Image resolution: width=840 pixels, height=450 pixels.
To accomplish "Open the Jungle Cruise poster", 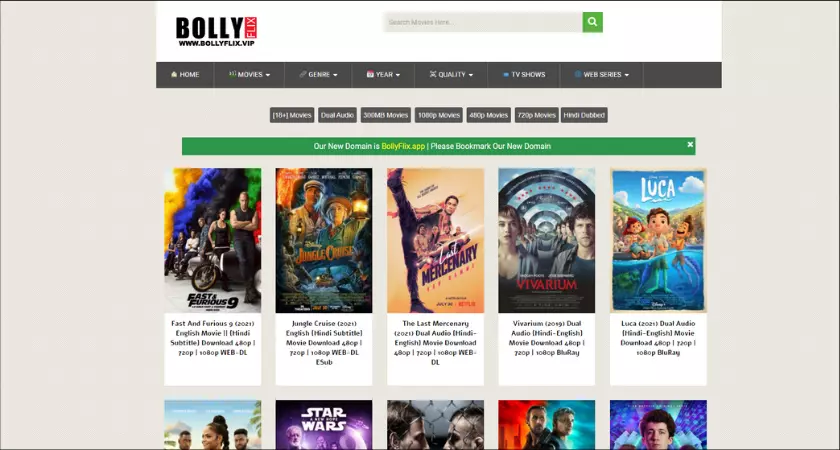I will click(x=324, y=241).
